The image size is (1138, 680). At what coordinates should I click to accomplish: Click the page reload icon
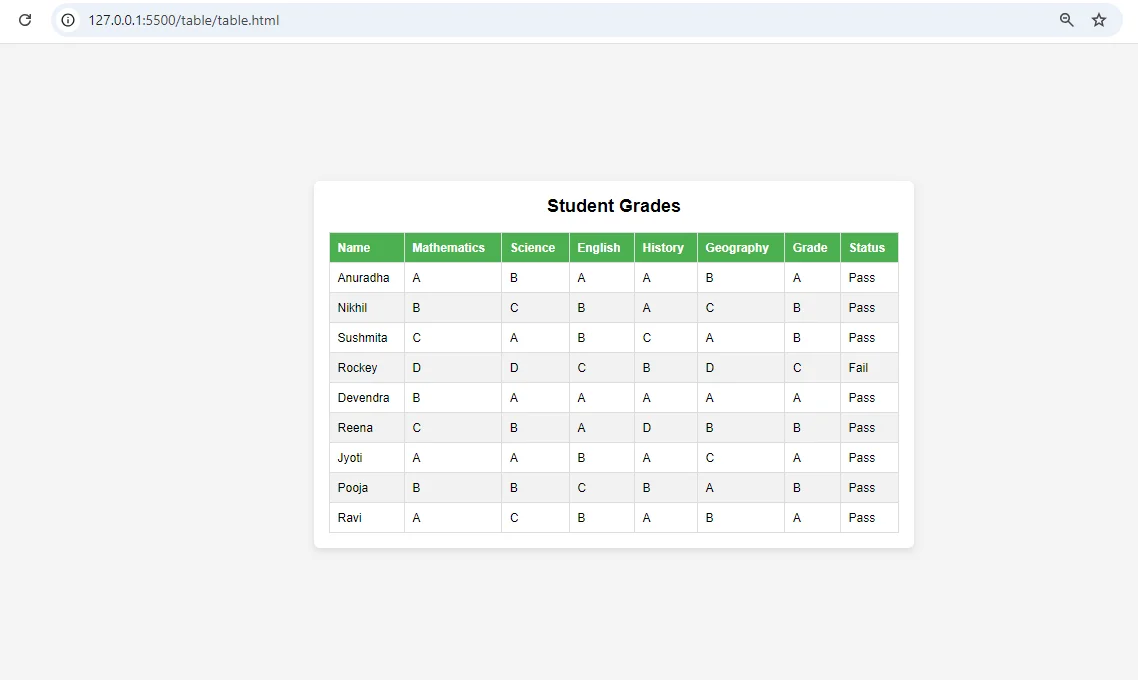25,19
